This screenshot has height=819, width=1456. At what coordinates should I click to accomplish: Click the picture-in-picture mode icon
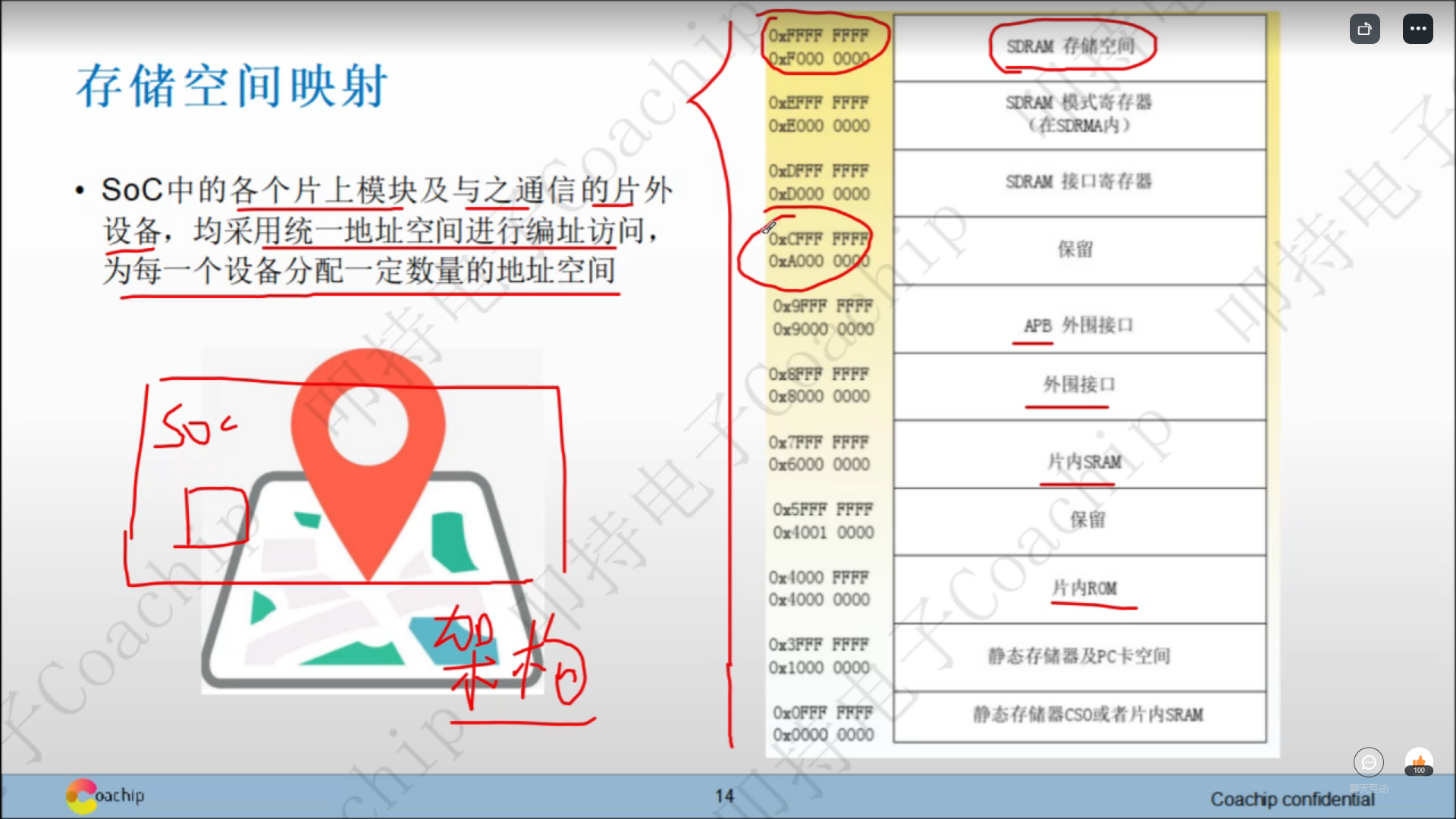1365,28
